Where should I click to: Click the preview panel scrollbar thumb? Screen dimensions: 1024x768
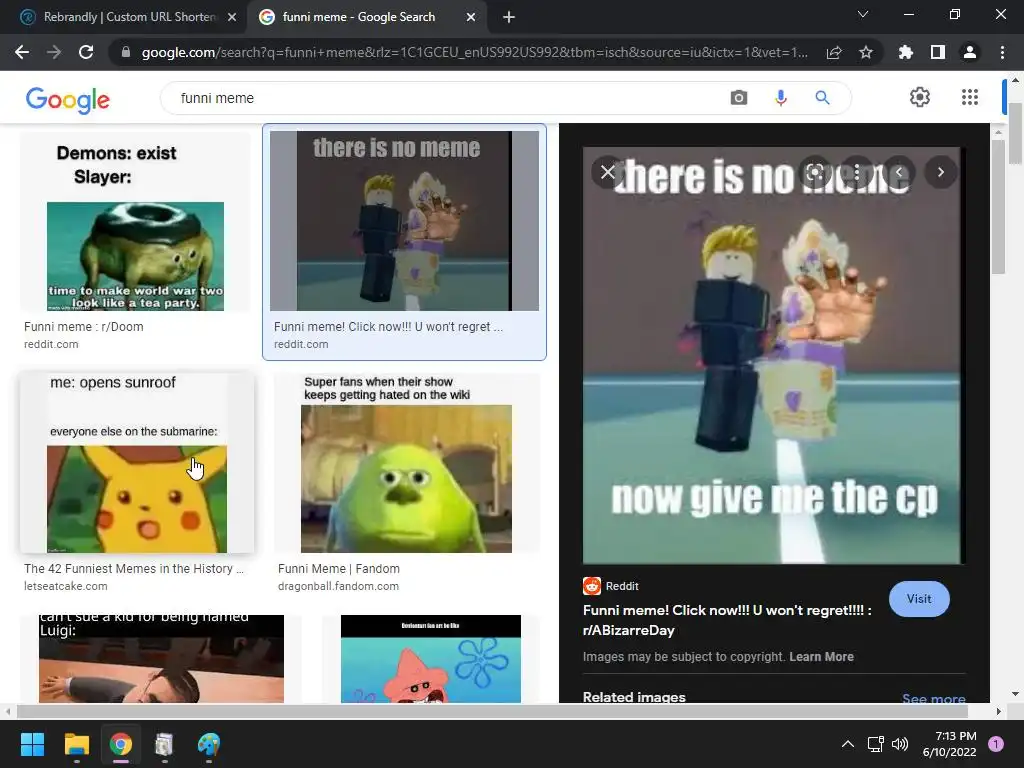point(998,207)
